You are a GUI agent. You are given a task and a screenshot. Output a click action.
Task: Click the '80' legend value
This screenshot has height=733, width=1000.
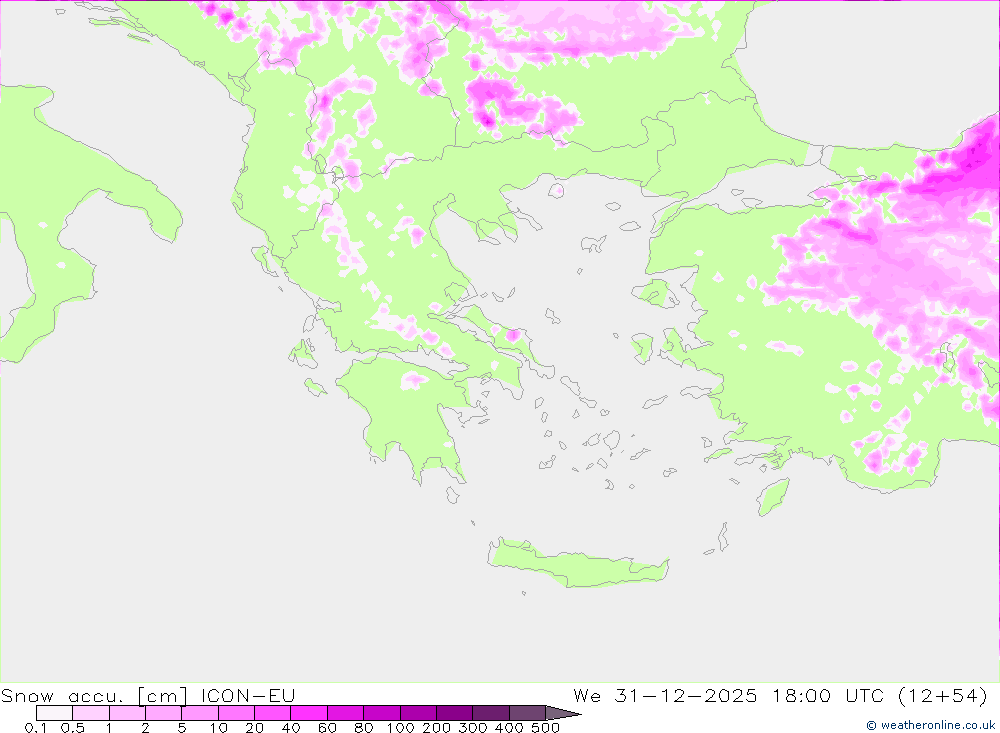point(364,728)
